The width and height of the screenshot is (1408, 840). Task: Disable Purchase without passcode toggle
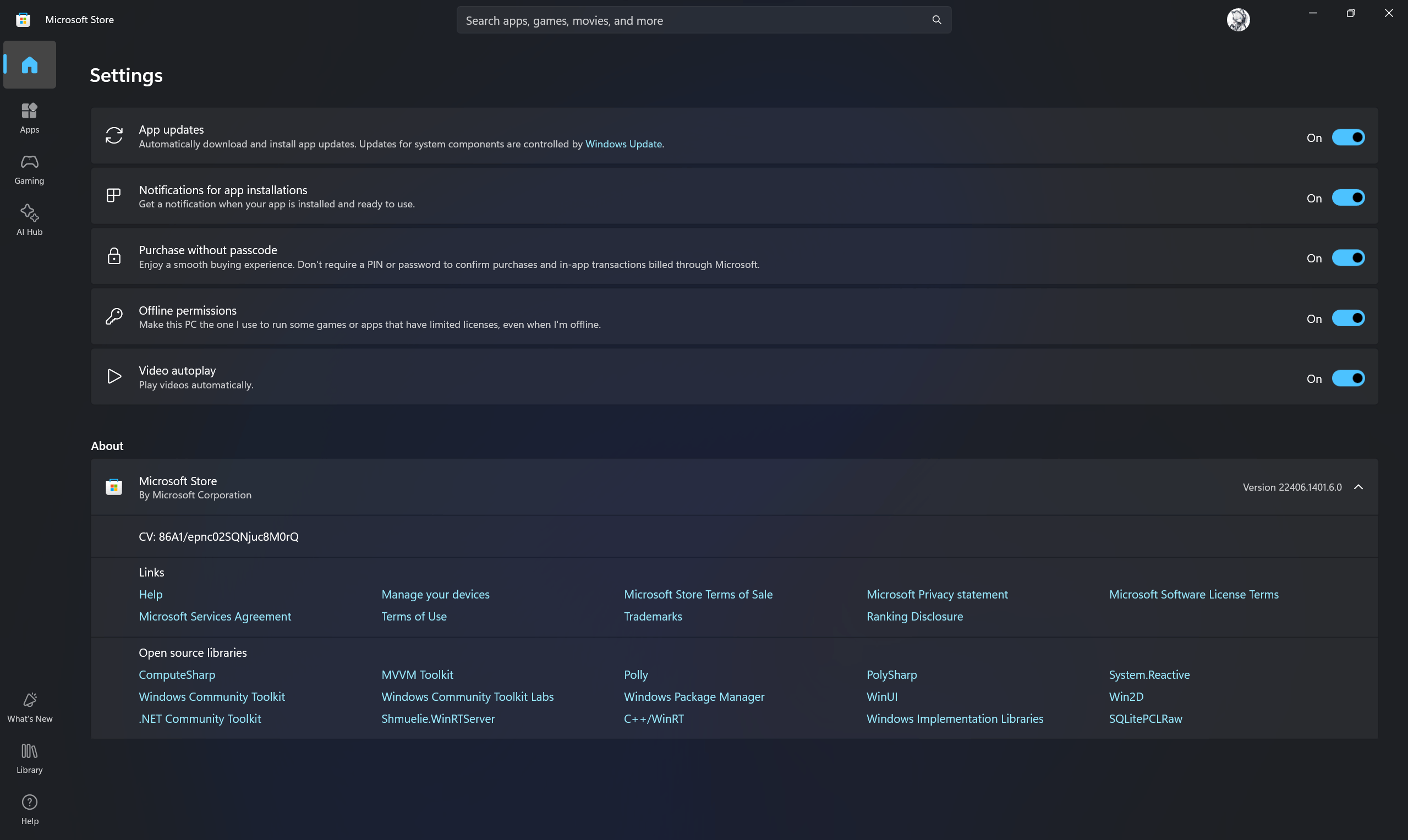coord(1347,258)
